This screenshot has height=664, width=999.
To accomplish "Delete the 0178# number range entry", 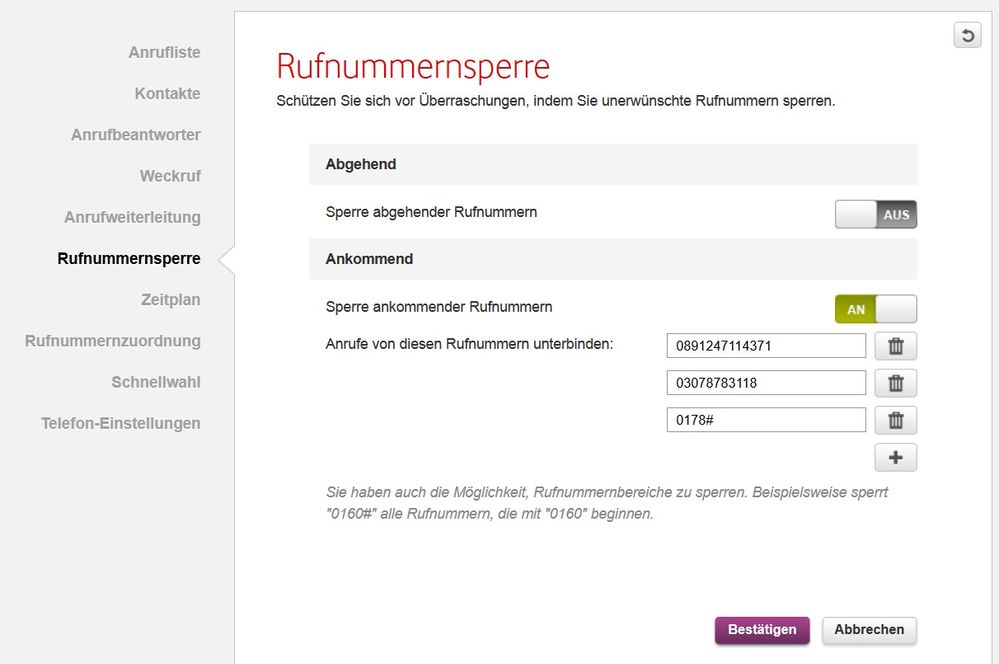I will coord(895,420).
